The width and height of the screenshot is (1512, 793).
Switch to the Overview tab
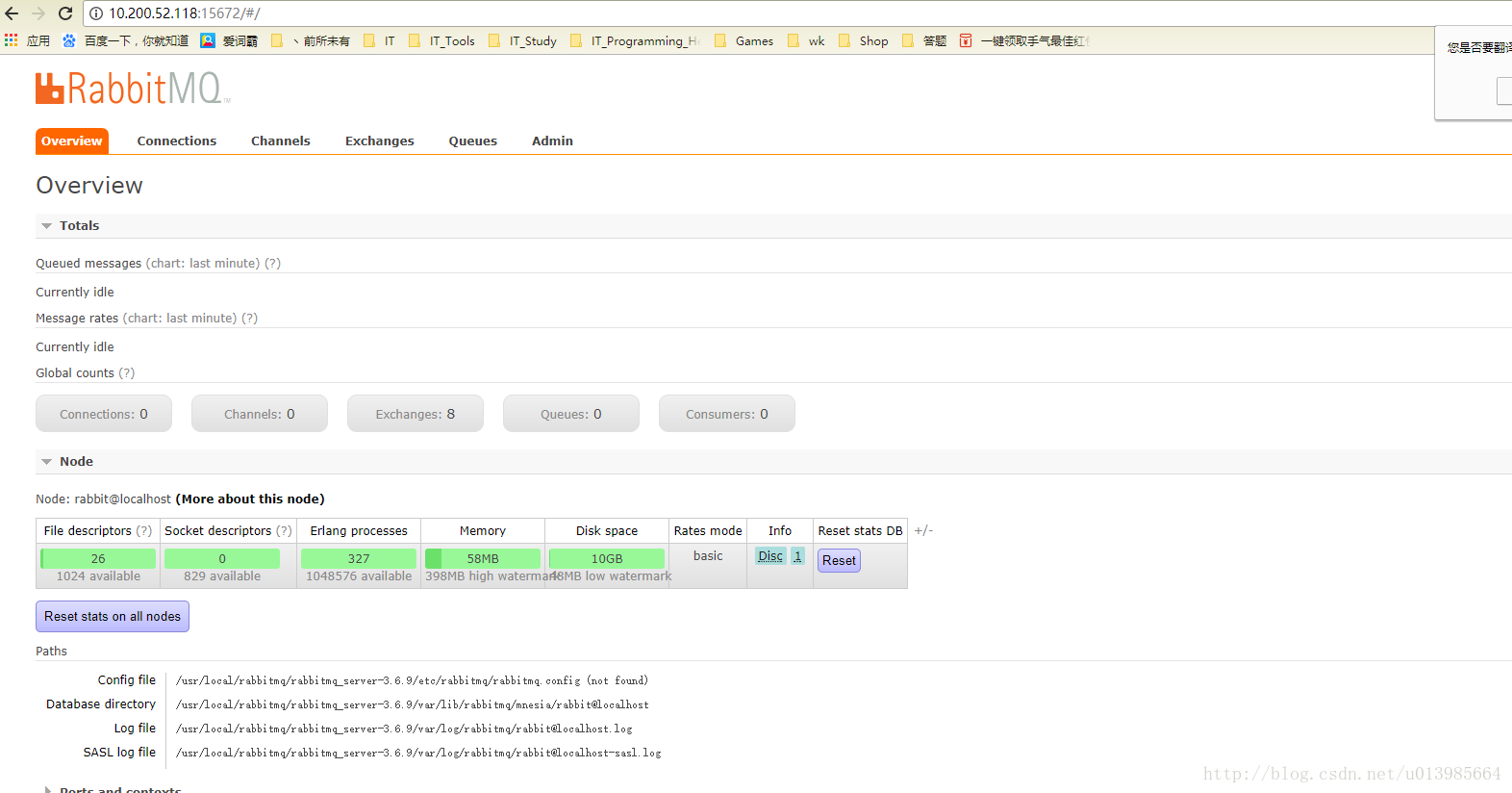[x=72, y=141]
